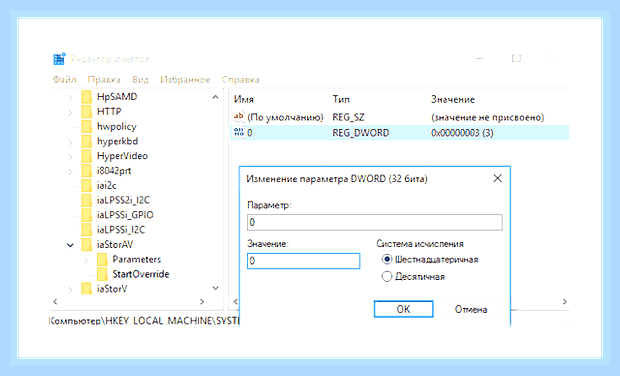Image resolution: width=620 pixels, height=376 pixels.
Task: Expand the HpSAMD tree node
Action: pyautogui.click(x=70, y=97)
